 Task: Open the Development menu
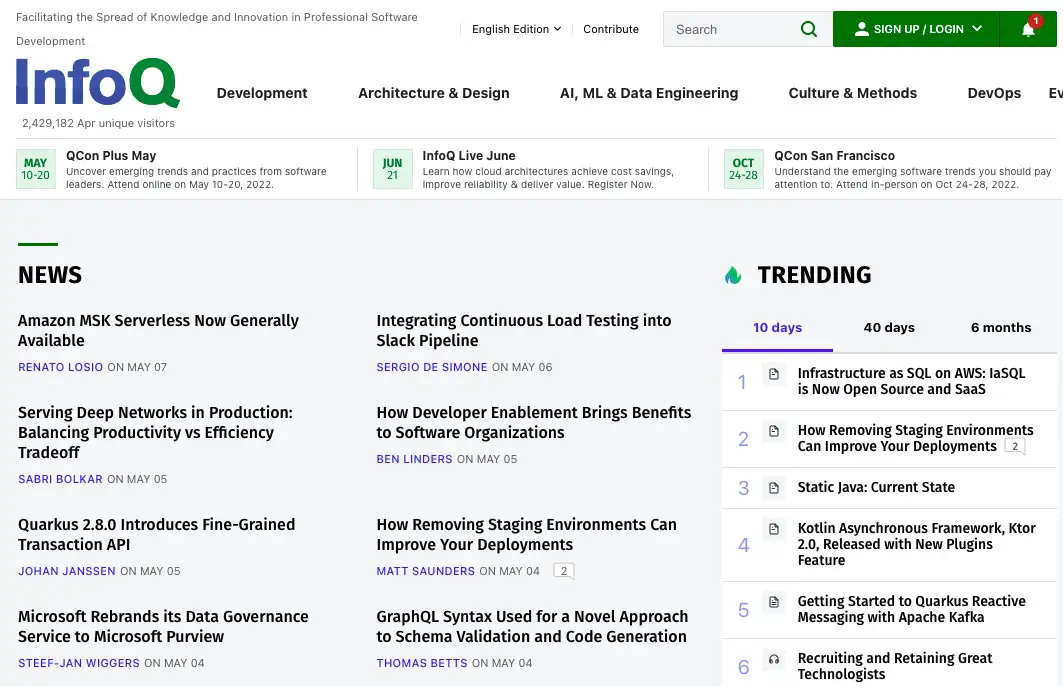click(x=262, y=93)
